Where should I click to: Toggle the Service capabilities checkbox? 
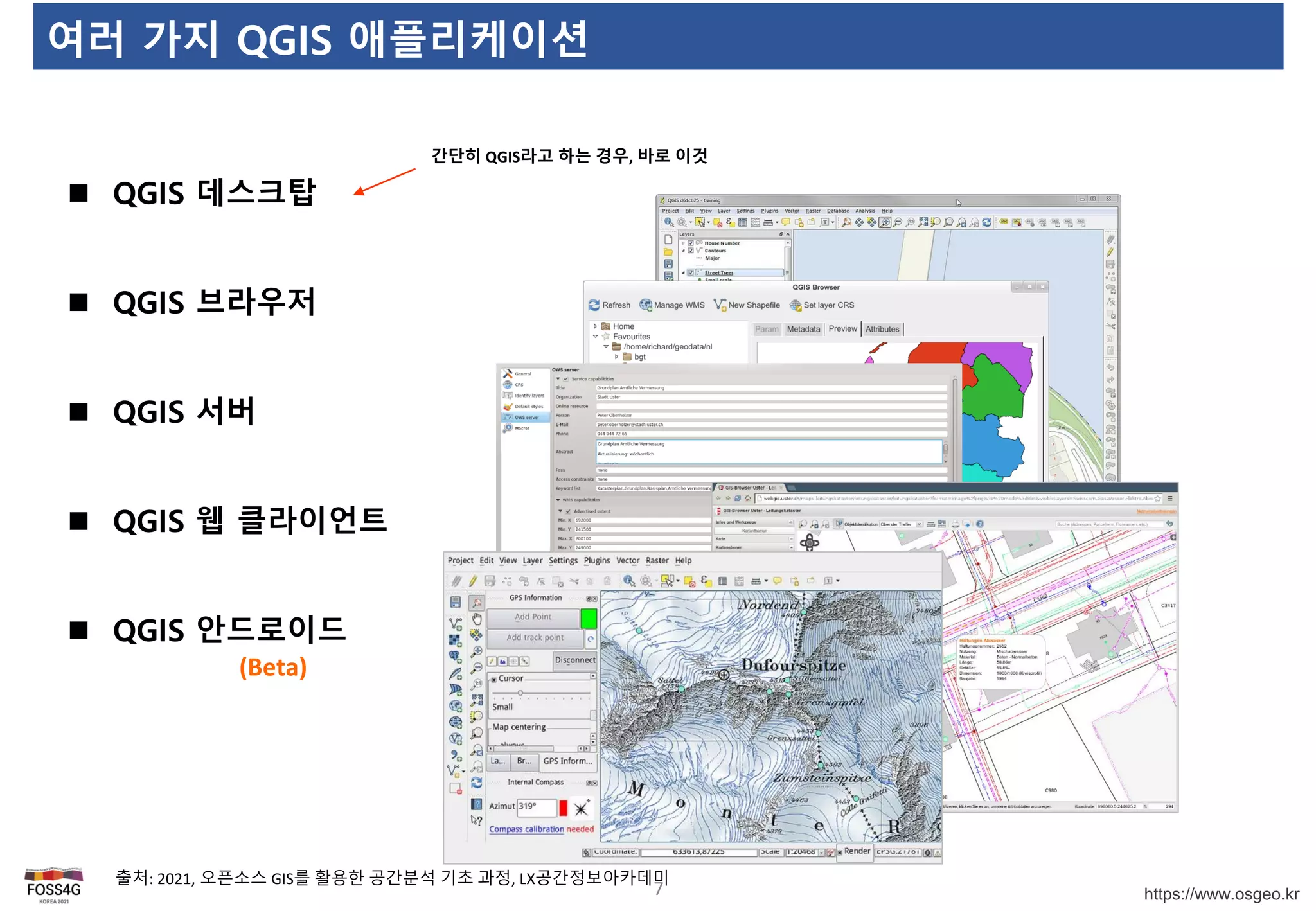click(x=566, y=379)
